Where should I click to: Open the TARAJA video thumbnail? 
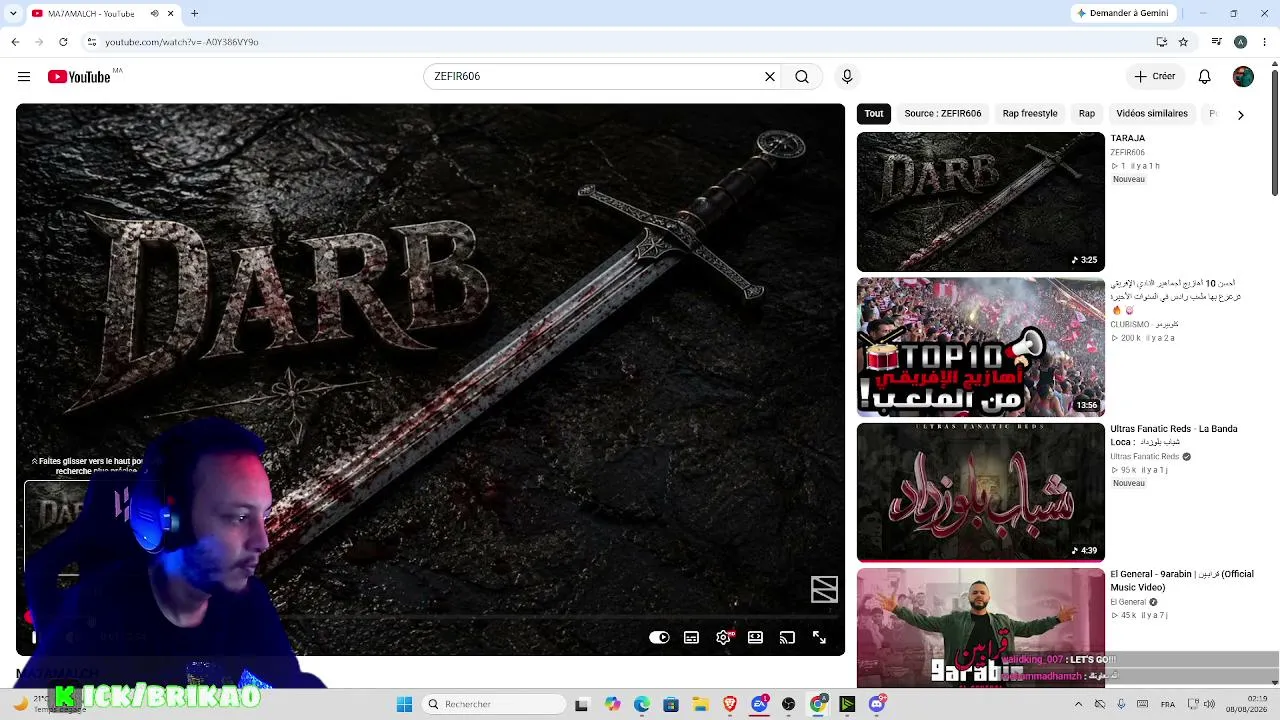981,202
